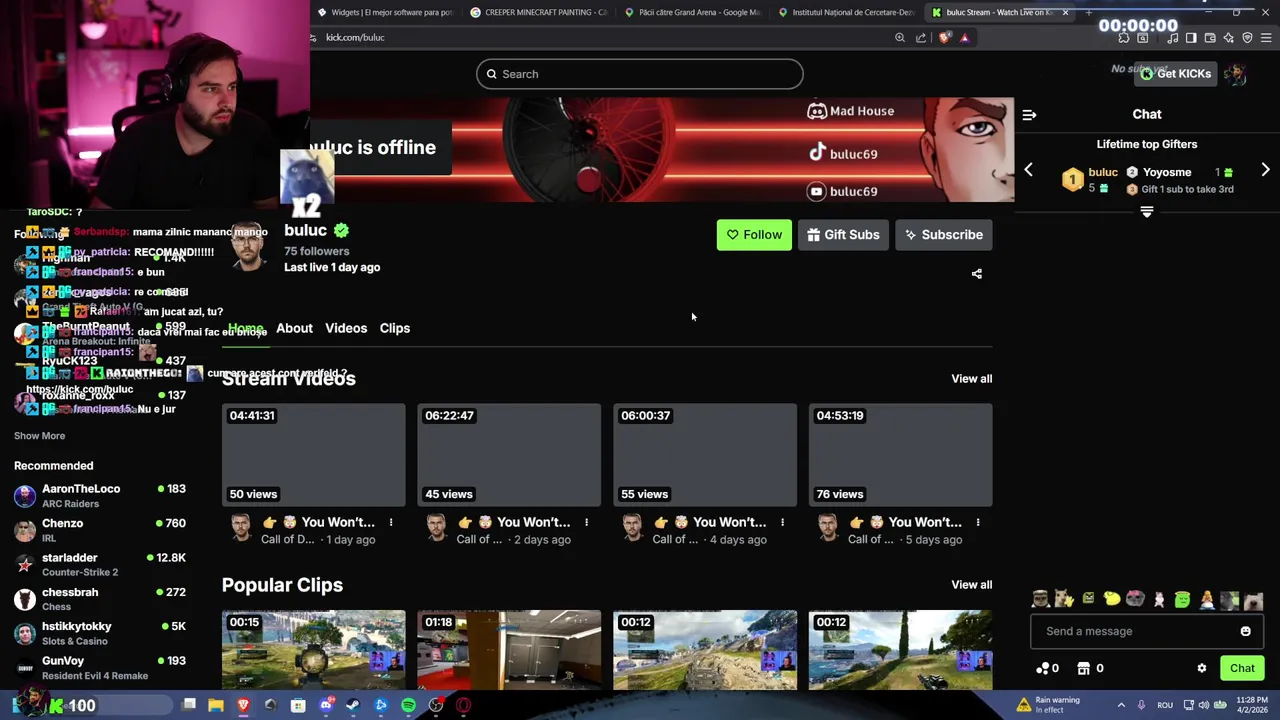Open options for 04:53:19 video
The height and width of the screenshot is (720, 1280).
pos(978,522)
